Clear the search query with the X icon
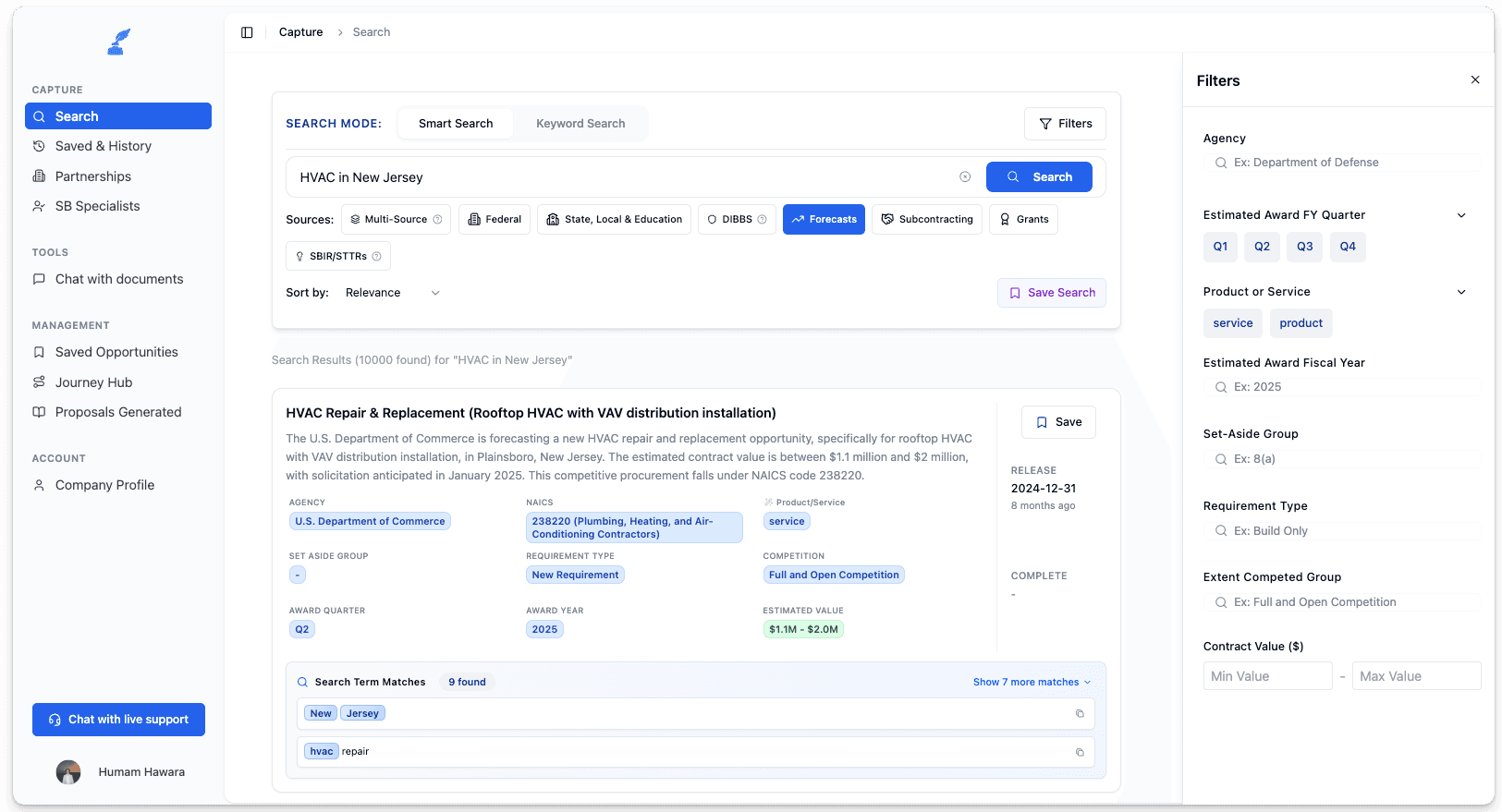 pos(965,177)
